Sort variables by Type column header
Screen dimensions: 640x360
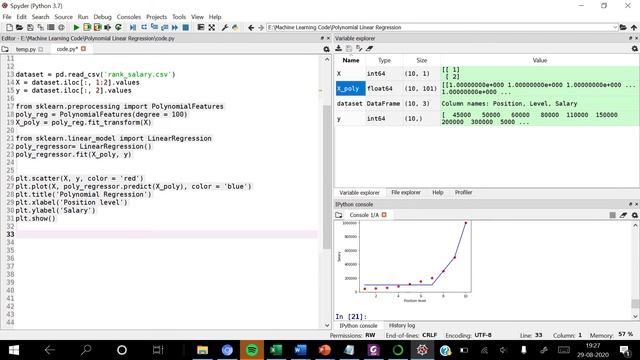[x=384, y=60]
